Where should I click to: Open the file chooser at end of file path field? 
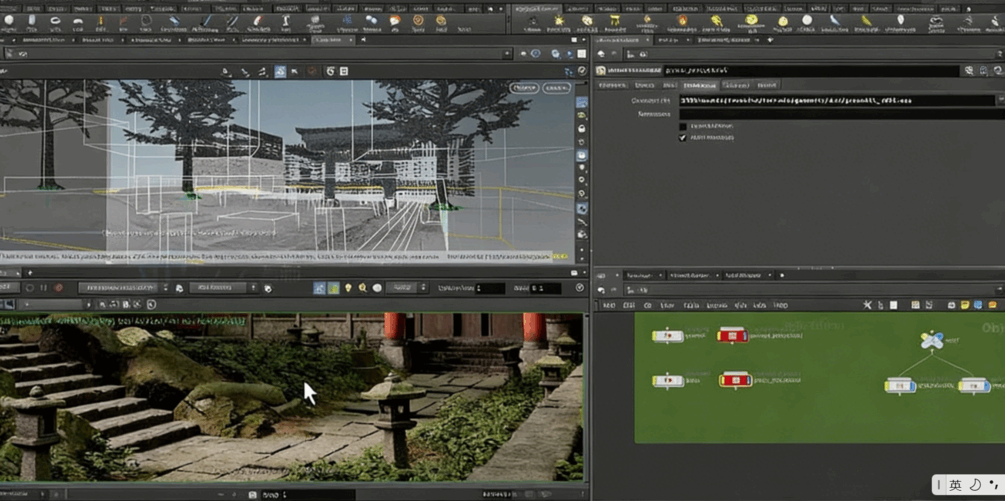(x=999, y=101)
